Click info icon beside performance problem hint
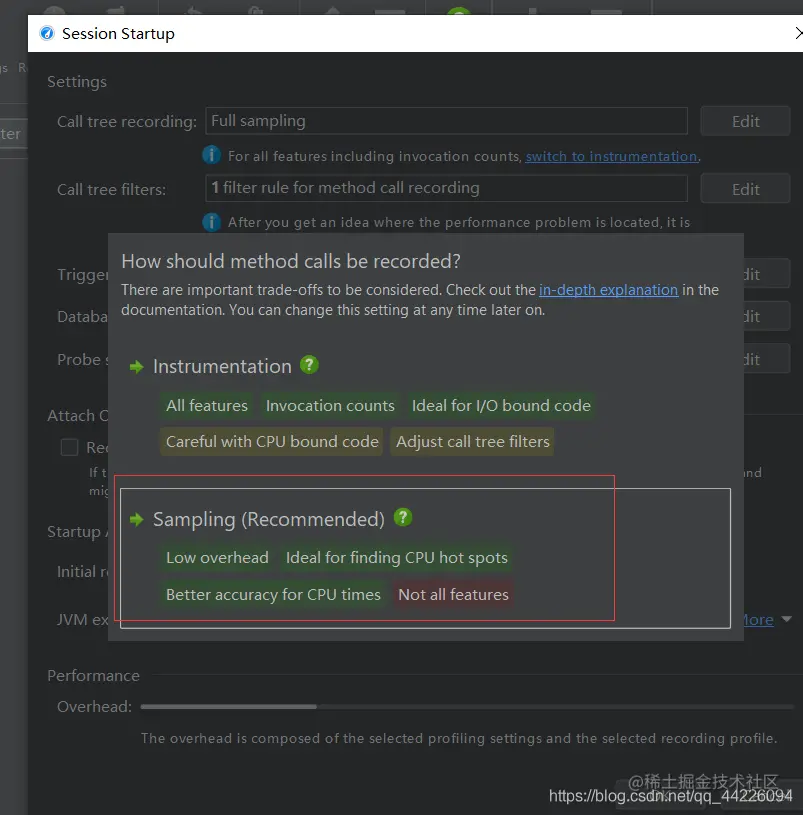This screenshot has height=815, width=803. pos(211,222)
